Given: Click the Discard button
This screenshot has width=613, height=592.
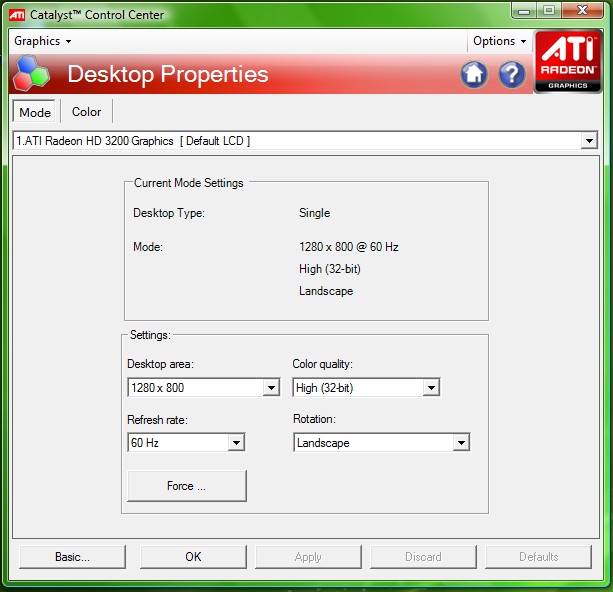Looking at the screenshot, I should (423, 557).
